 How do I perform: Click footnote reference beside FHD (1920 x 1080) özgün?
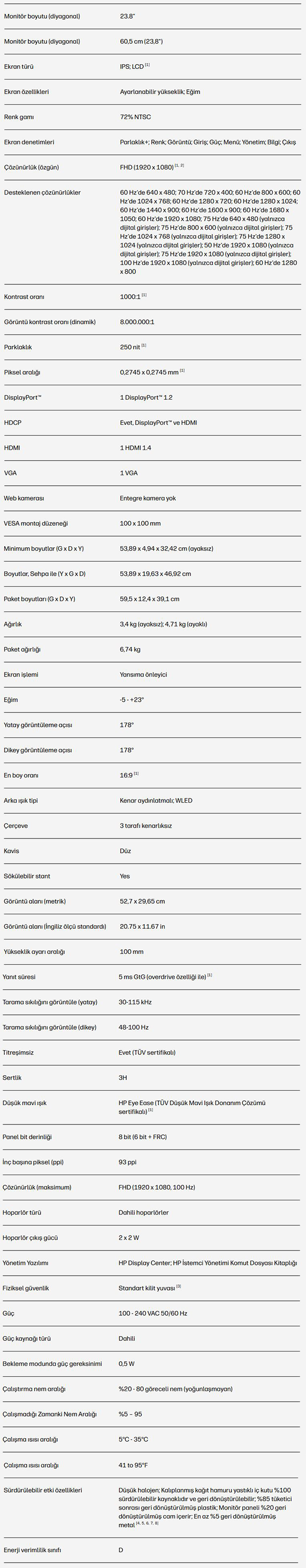(x=179, y=166)
